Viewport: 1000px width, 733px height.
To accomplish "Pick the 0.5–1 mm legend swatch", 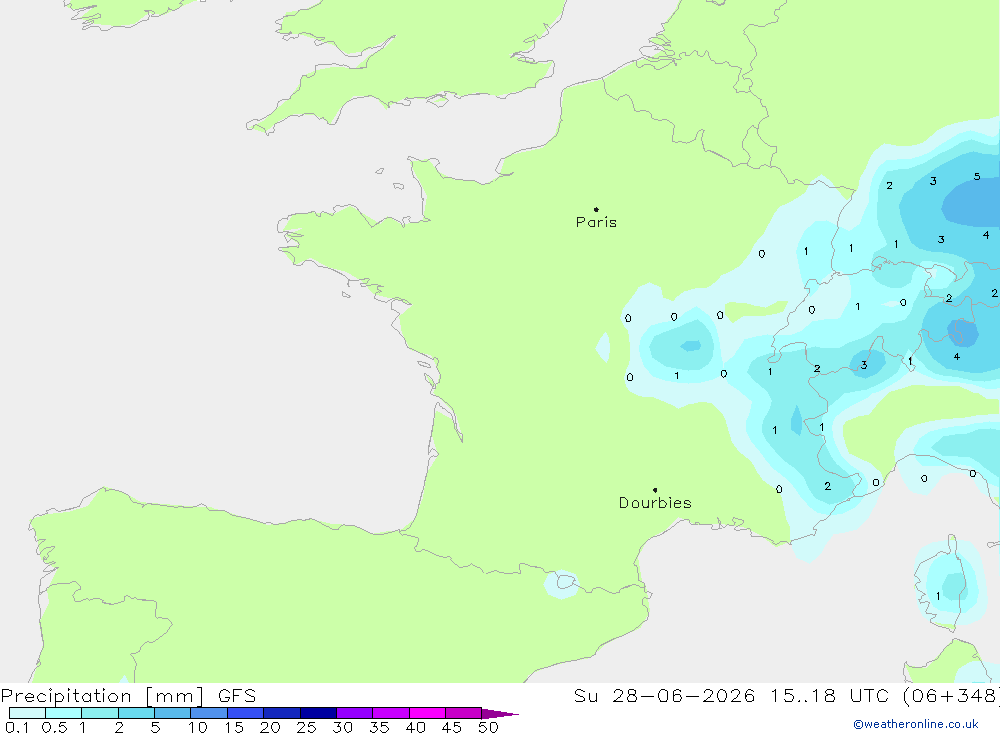I will click(x=64, y=713).
